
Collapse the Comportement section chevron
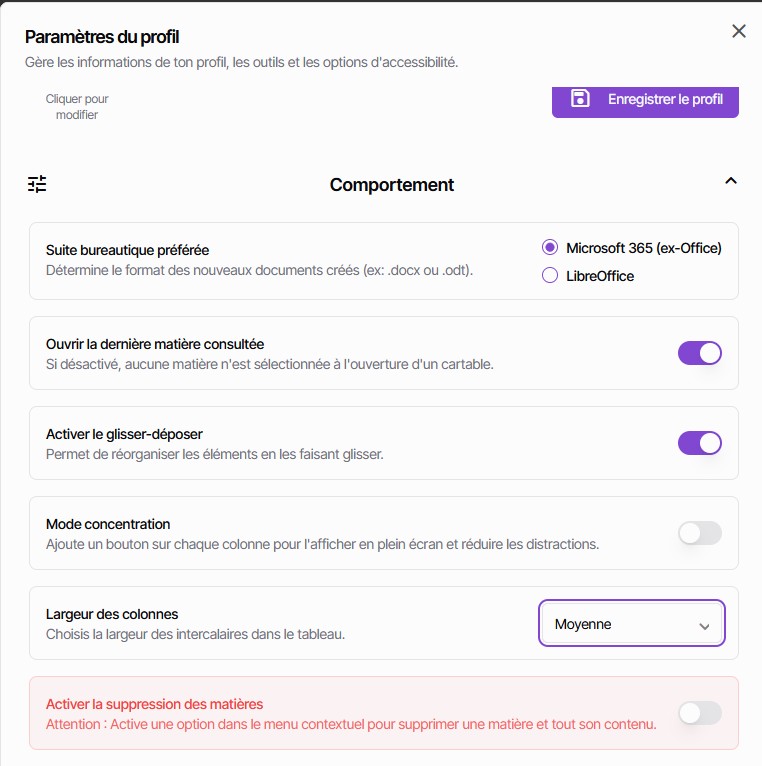(730, 181)
